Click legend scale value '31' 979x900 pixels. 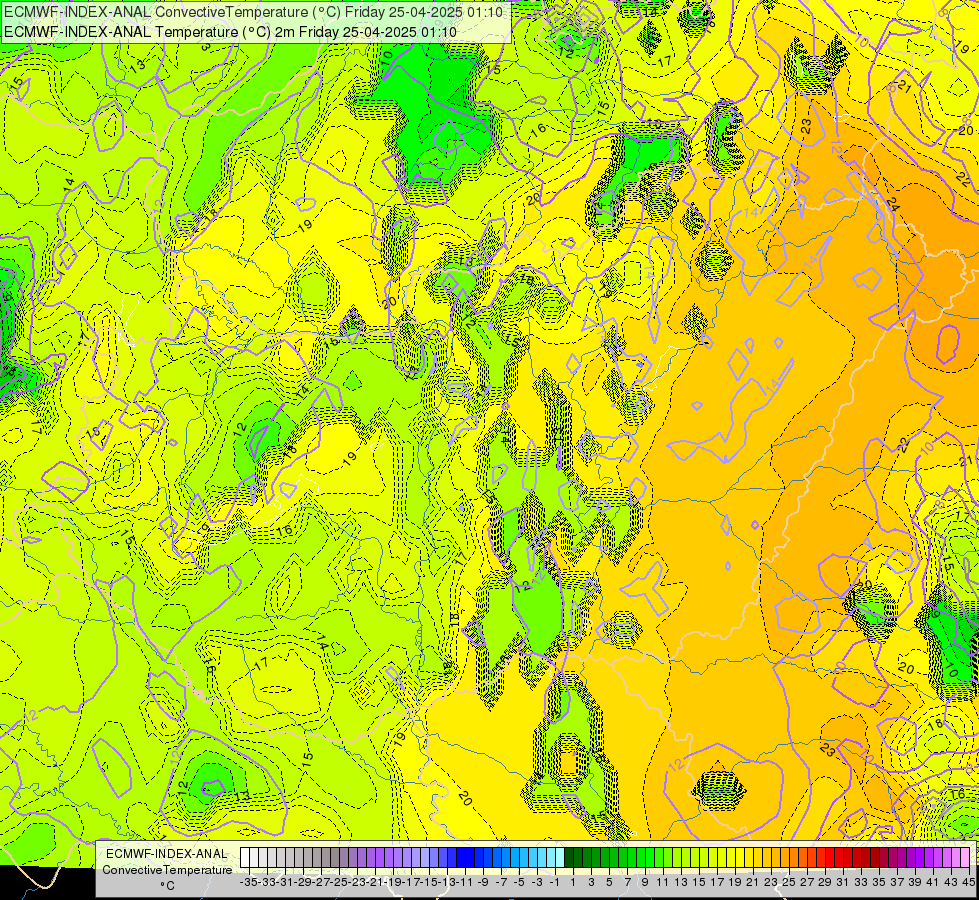tap(844, 882)
